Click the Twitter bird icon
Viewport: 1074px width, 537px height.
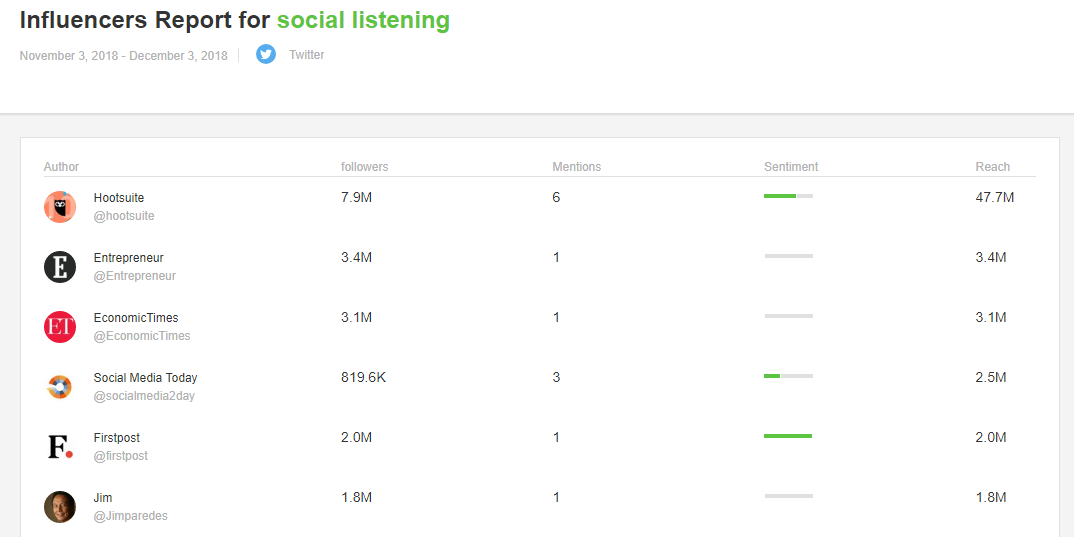coord(266,54)
